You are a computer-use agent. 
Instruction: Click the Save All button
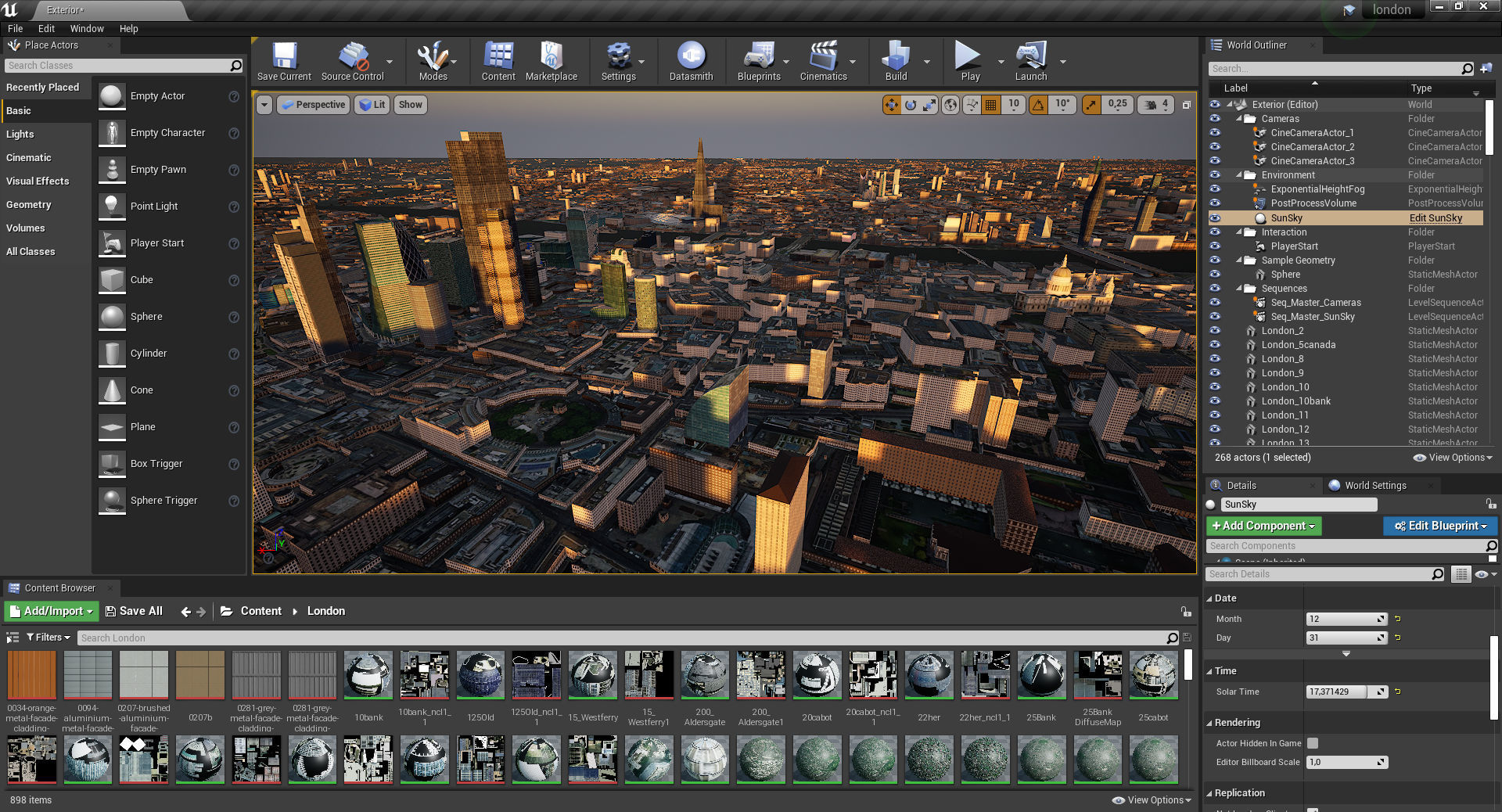click(134, 611)
